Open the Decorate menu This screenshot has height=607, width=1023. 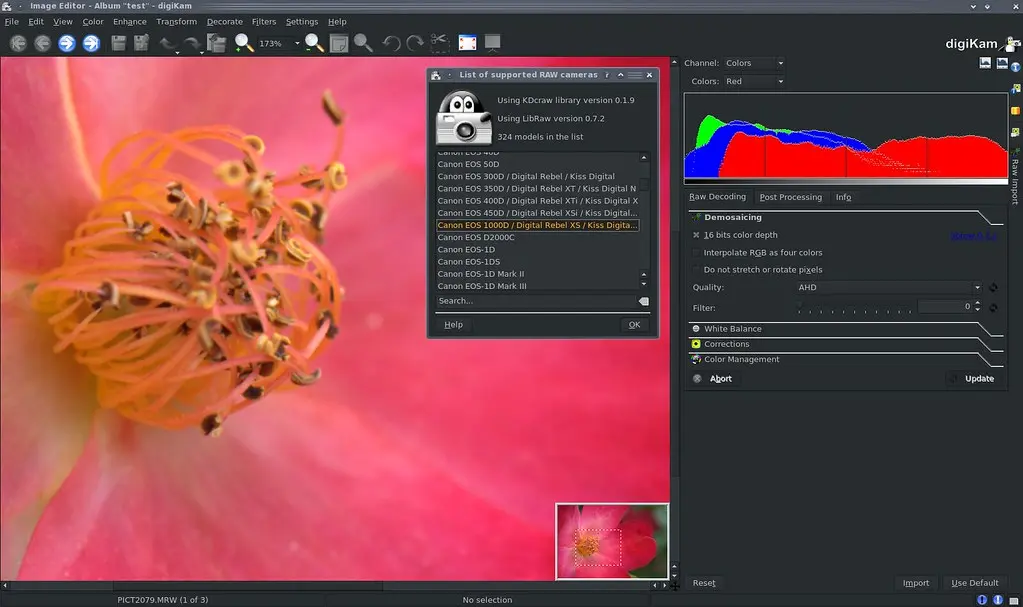point(224,21)
